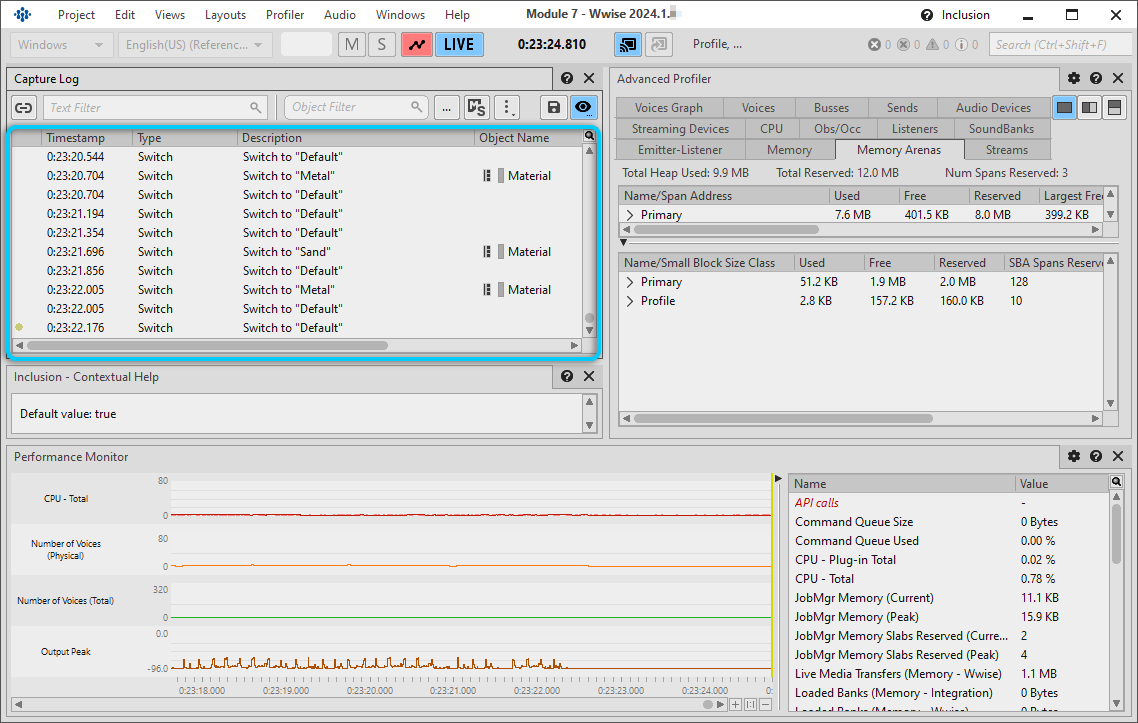The height and width of the screenshot is (723, 1138).
Task: Open the Capture Log help icon
Action: coord(567,79)
